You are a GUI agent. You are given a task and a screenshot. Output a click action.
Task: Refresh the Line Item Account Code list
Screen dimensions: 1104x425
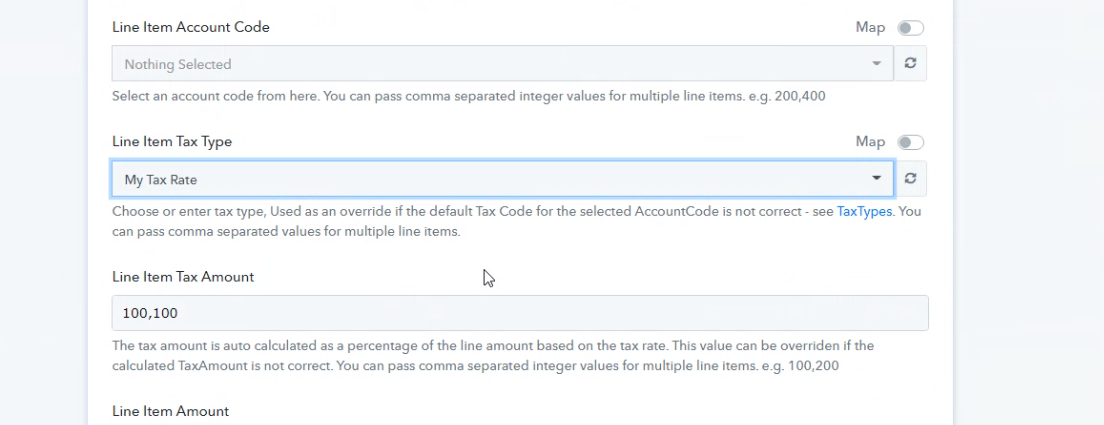(910, 63)
